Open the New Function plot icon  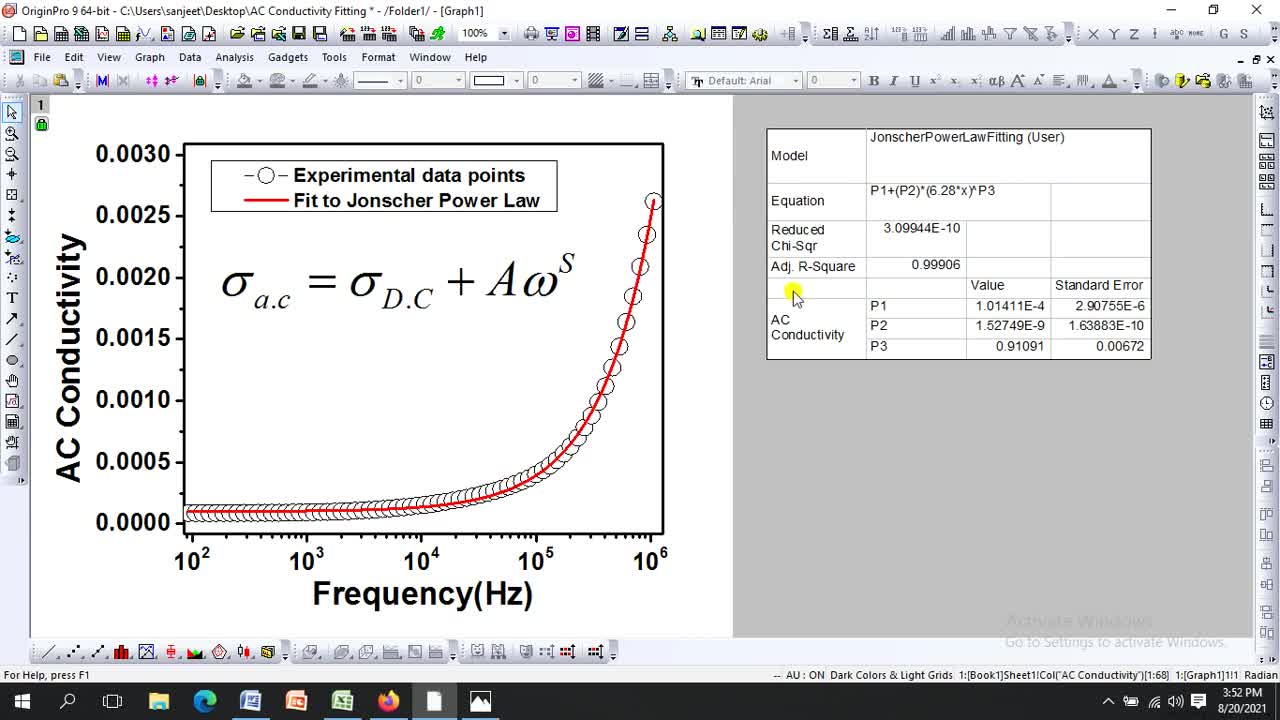click(144, 33)
